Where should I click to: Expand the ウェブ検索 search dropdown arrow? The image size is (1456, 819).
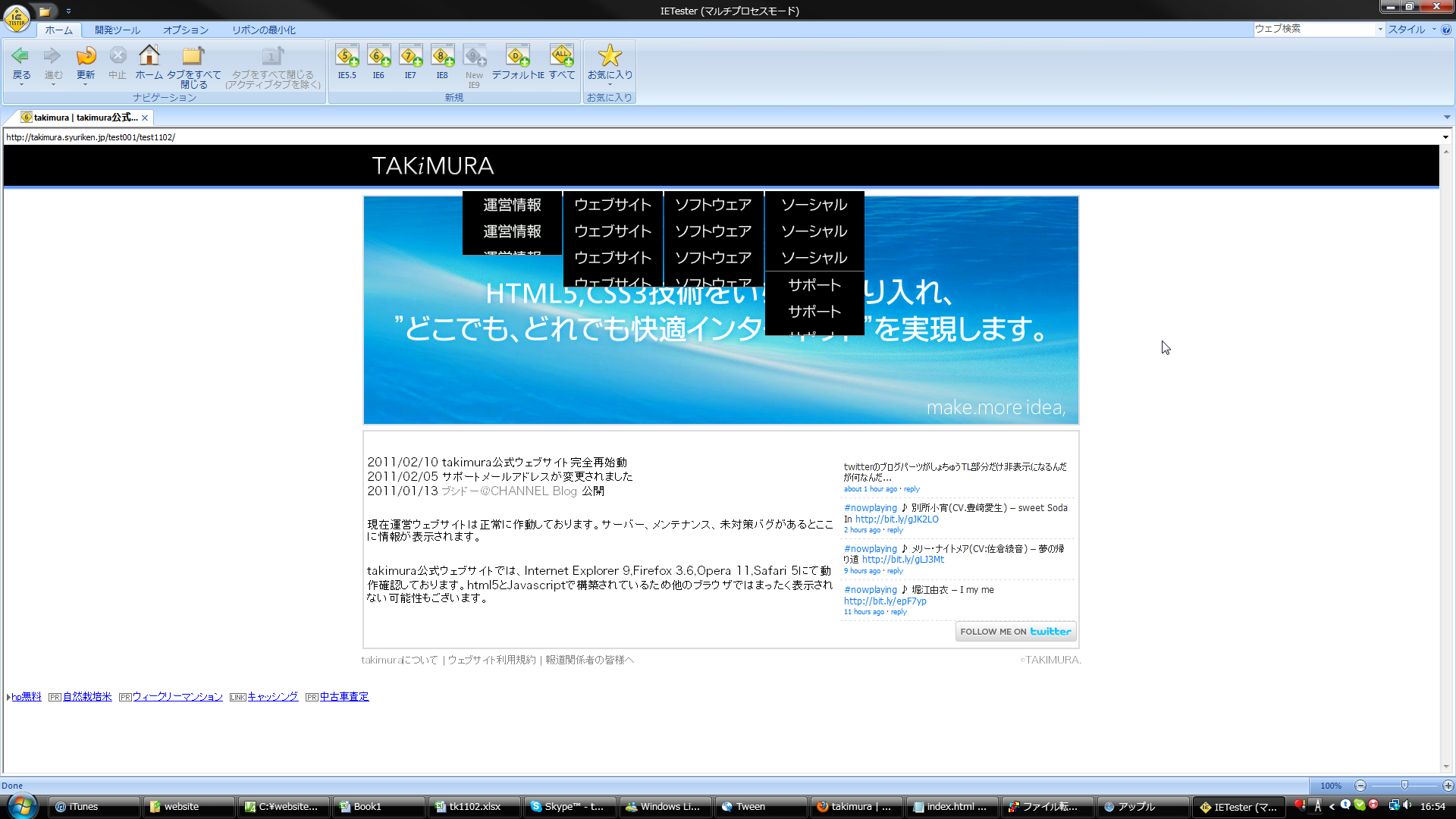click(1380, 29)
